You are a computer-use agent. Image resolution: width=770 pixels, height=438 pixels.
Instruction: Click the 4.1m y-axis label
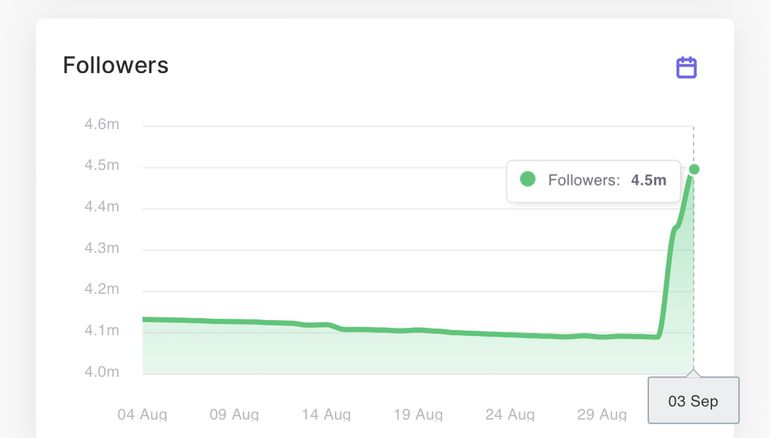click(102, 330)
